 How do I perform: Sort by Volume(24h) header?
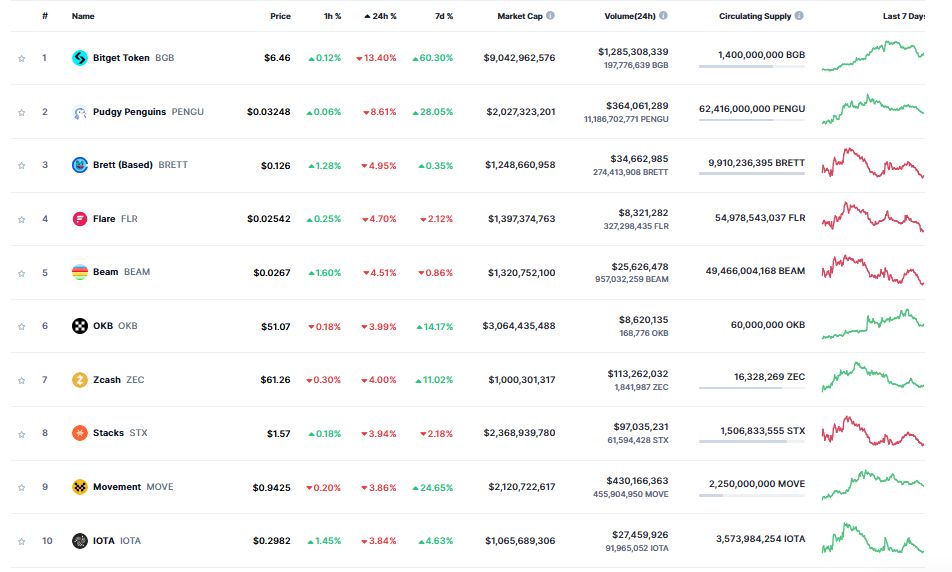pos(630,16)
